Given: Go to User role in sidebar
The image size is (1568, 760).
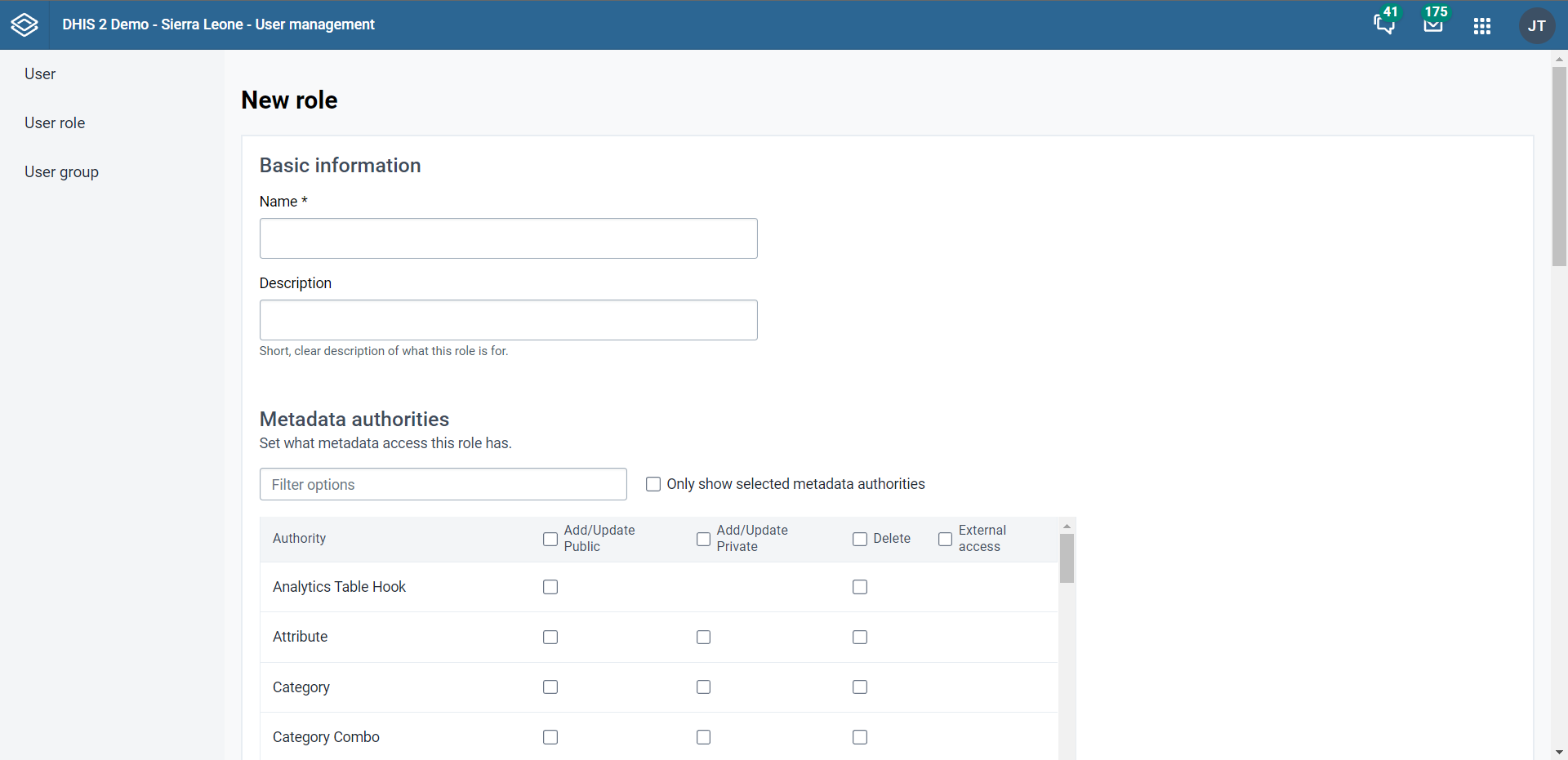Looking at the screenshot, I should (x=55, y=123).
